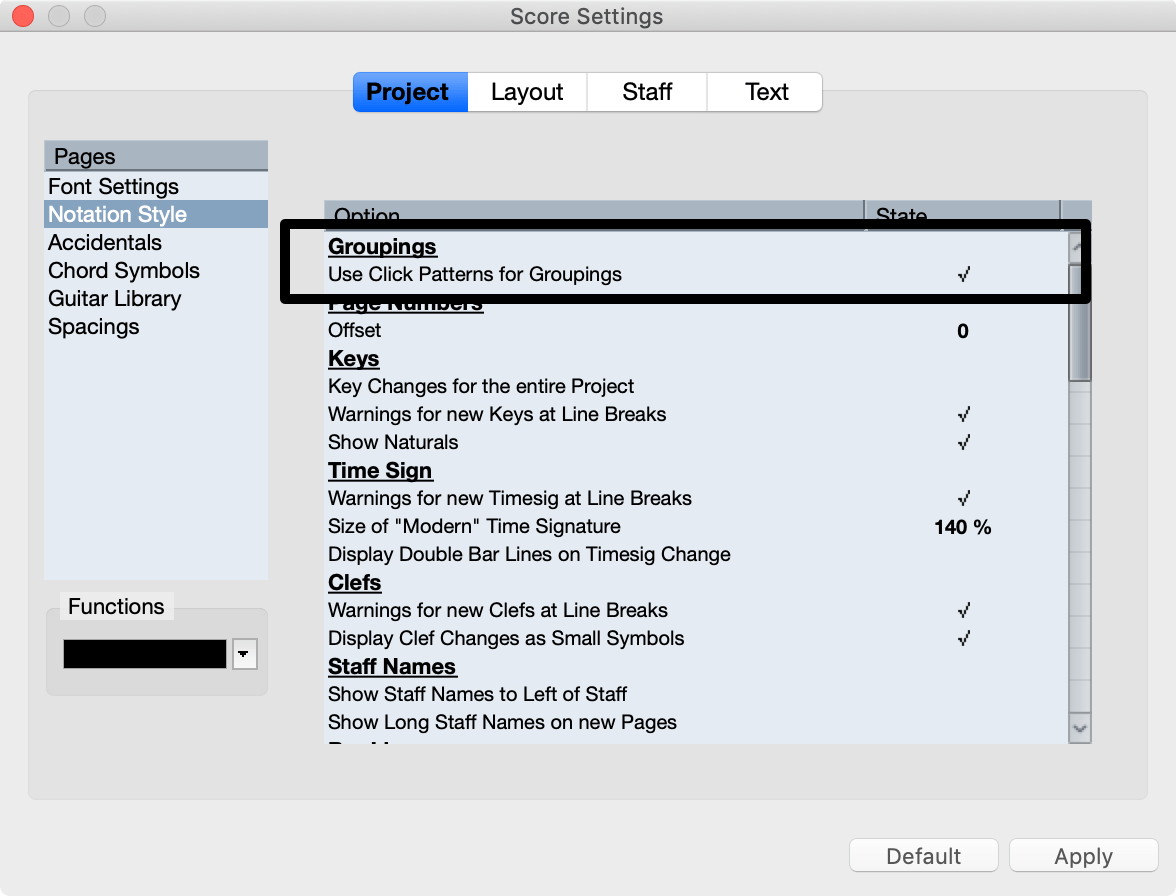Toggle Display Clef Changes as Small Symbols
Screen dimensions: 1176x896
[x=963, y=639]
